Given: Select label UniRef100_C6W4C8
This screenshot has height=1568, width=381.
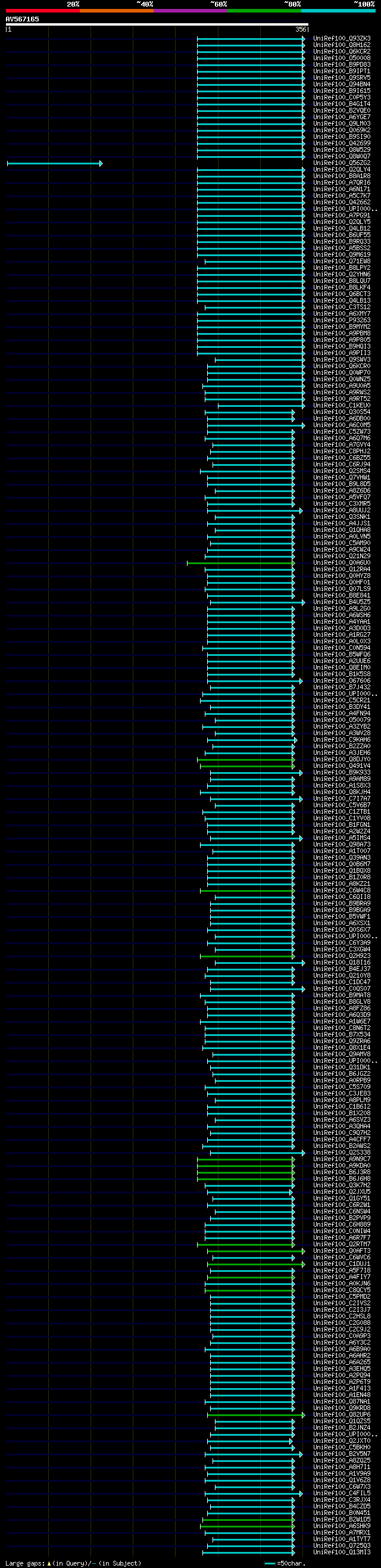Looking at the screenshot, I should [342, 891].
